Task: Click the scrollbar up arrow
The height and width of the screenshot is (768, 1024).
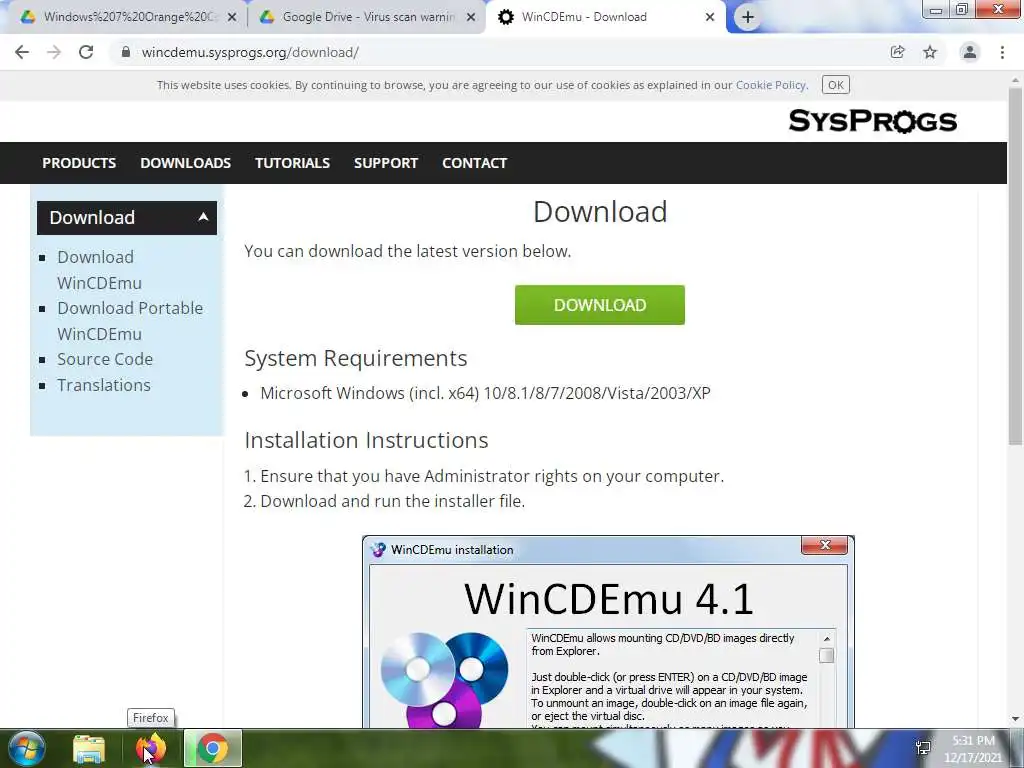Action: (1016, 79)
